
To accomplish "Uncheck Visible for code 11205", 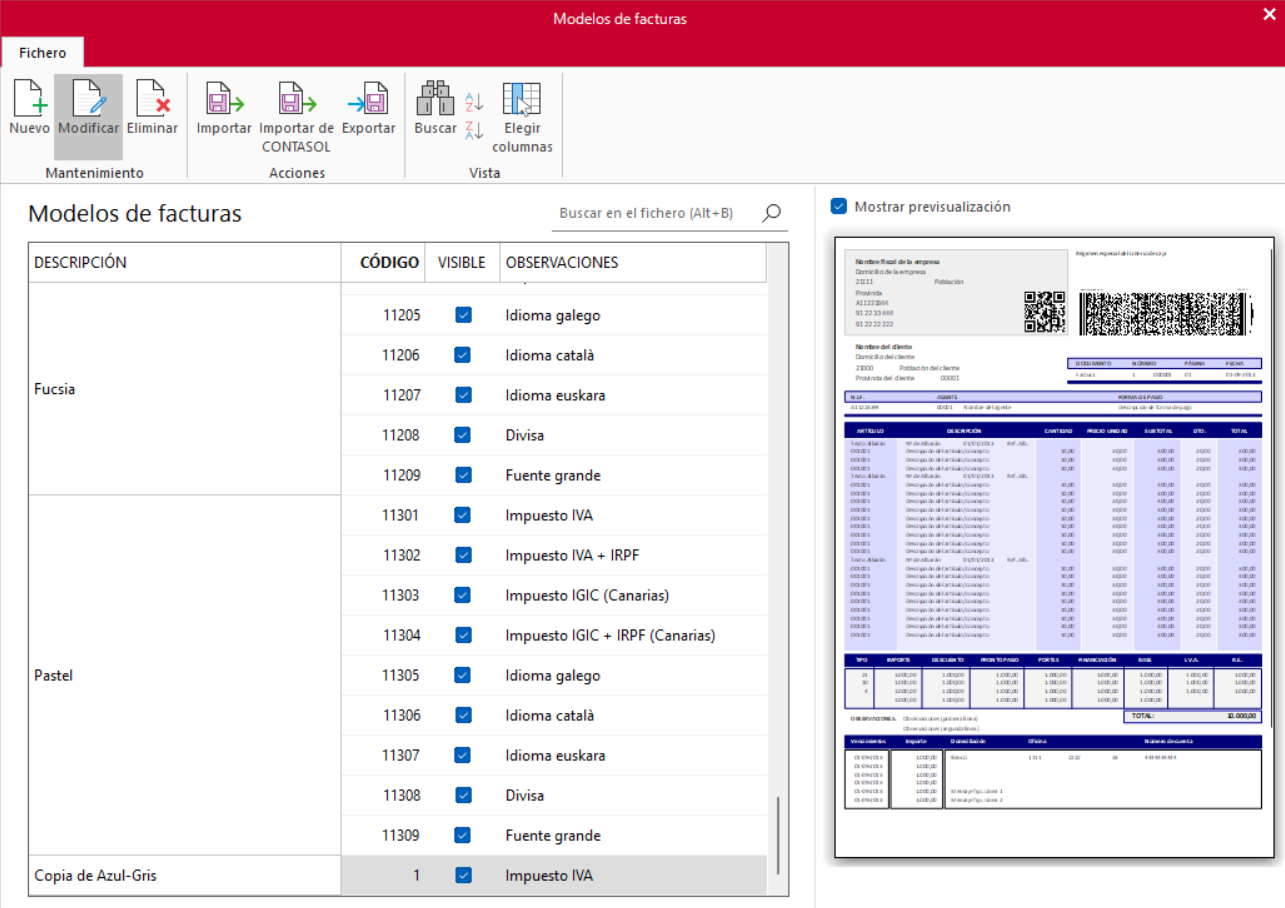I will [463, 315].
